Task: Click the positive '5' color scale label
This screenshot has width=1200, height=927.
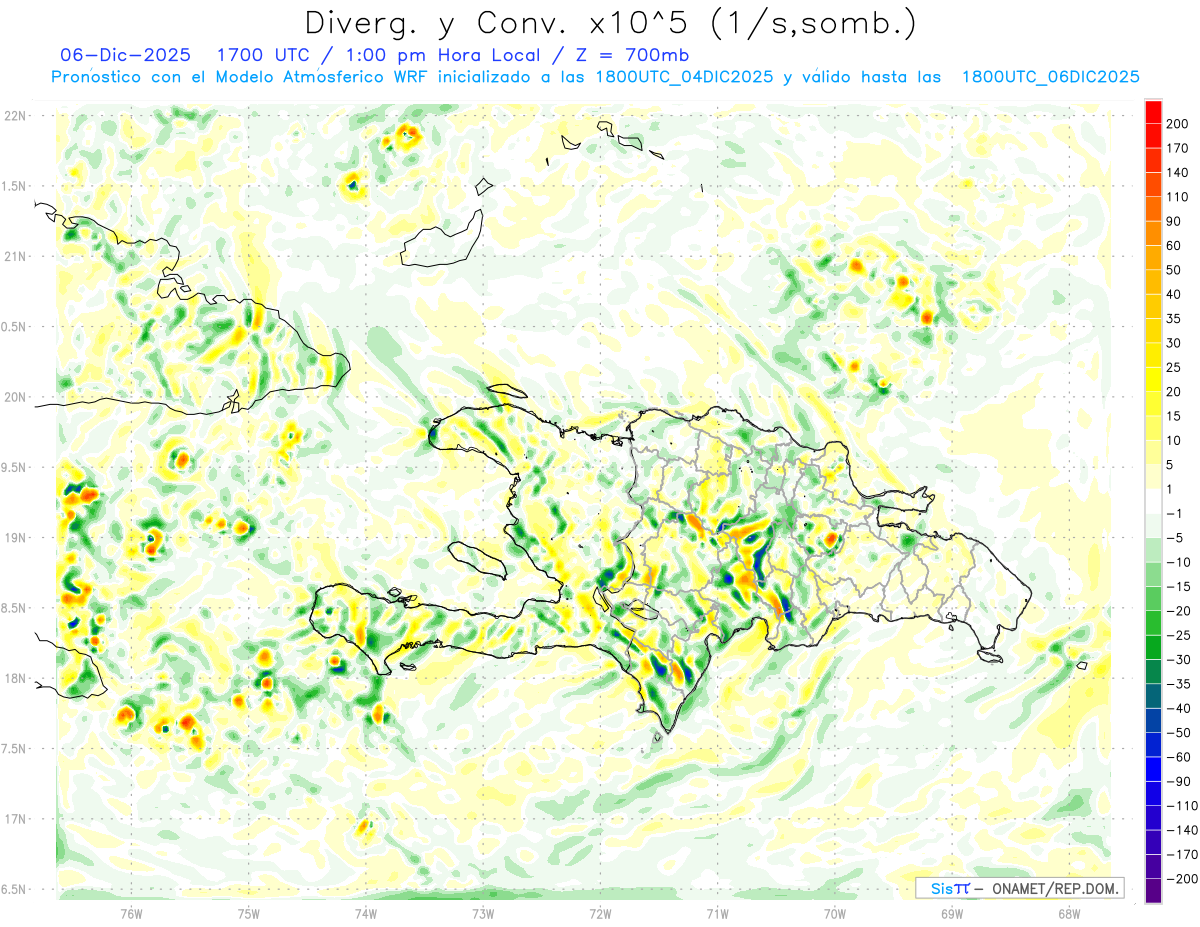Action: pyautogui.click(x=1171, y=465)
